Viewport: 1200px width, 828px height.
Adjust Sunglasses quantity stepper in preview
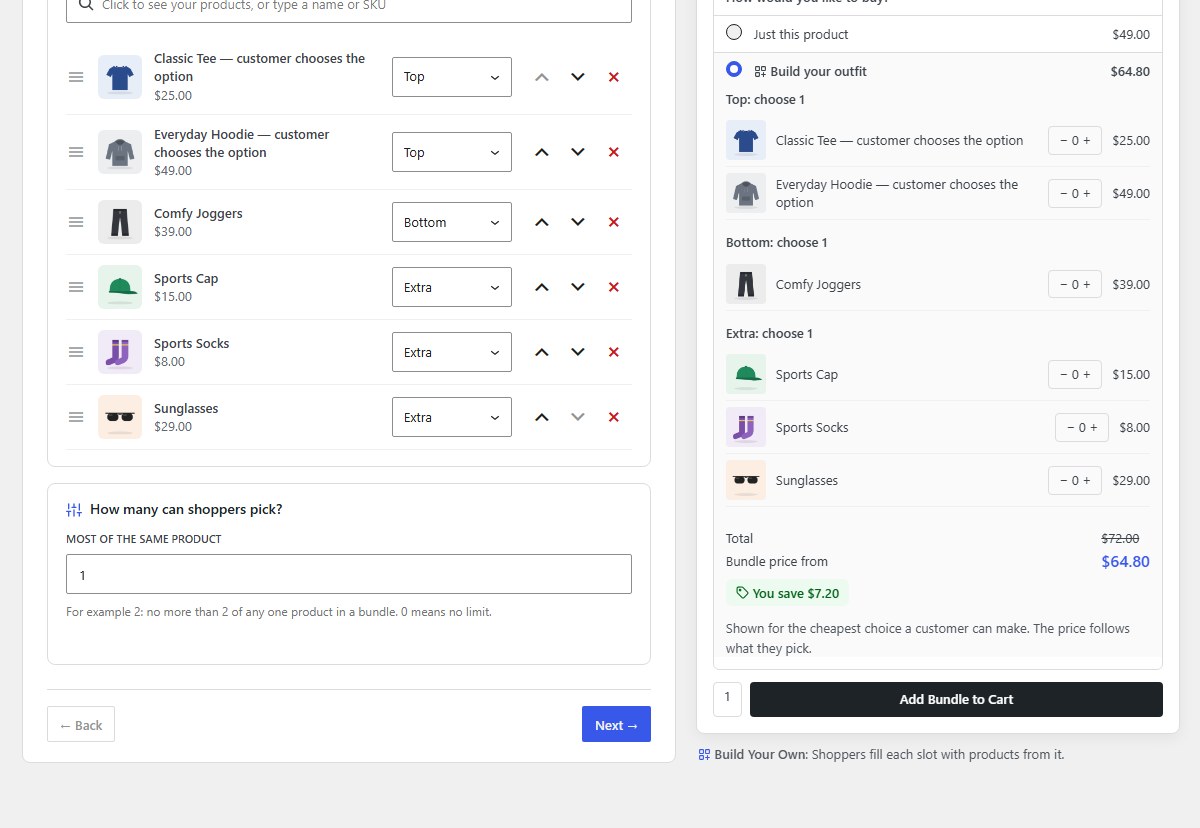point(1075,481)
